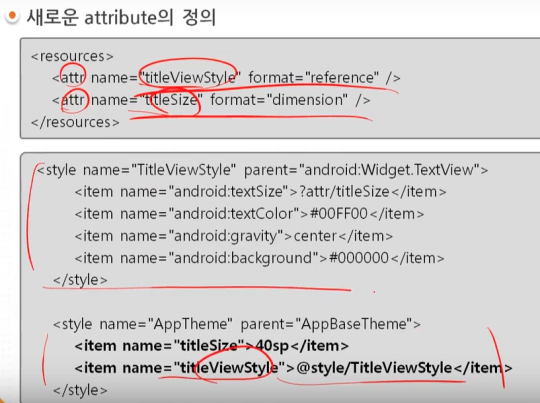The image size is (540, 403).
Task: Click the #000000 background value
Action: pyautogui.click(x=359, y=258)
